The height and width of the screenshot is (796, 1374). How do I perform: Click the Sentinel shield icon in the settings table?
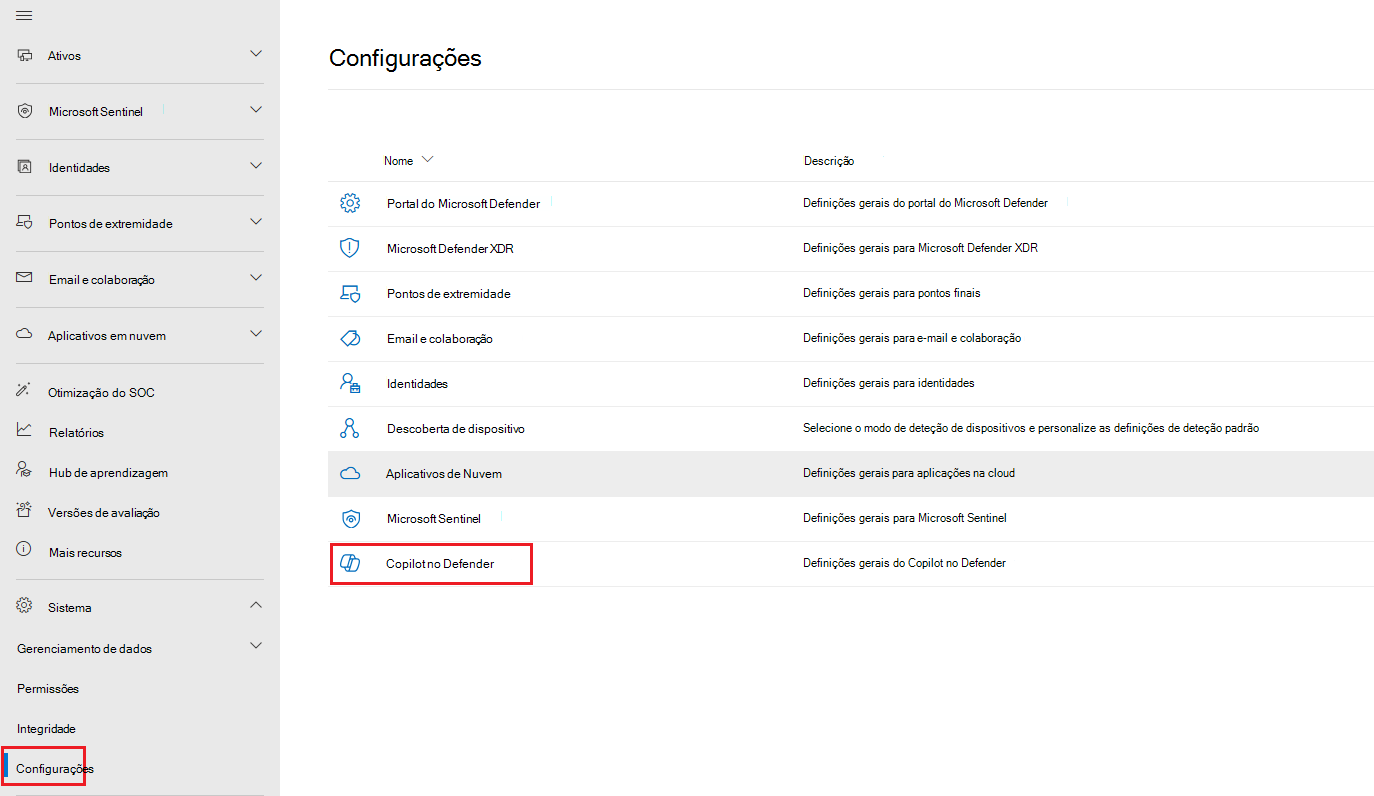350,518
